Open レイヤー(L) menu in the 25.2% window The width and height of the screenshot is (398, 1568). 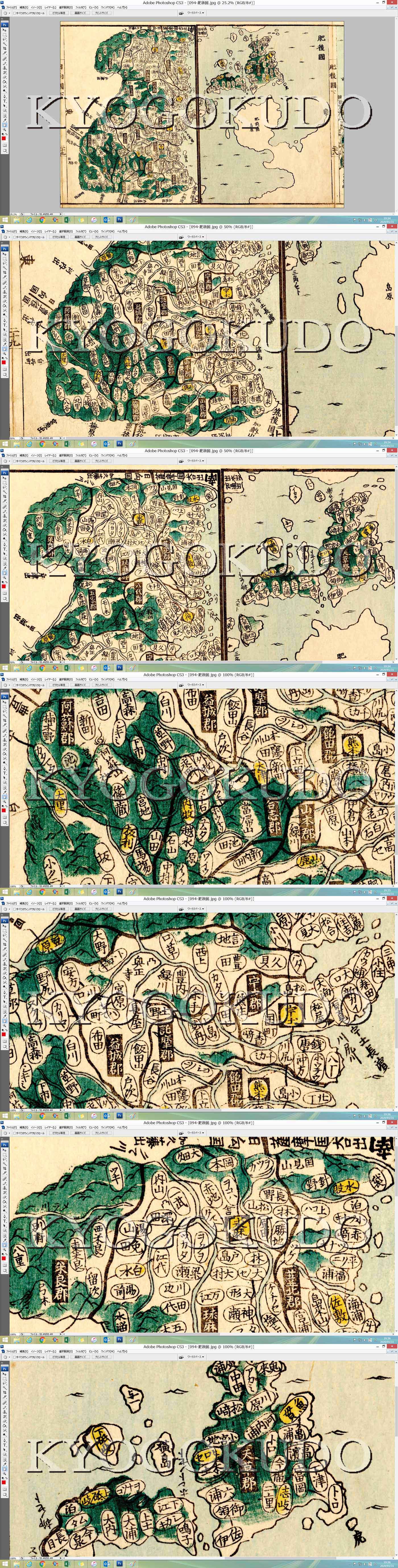[x=50, y=7]
